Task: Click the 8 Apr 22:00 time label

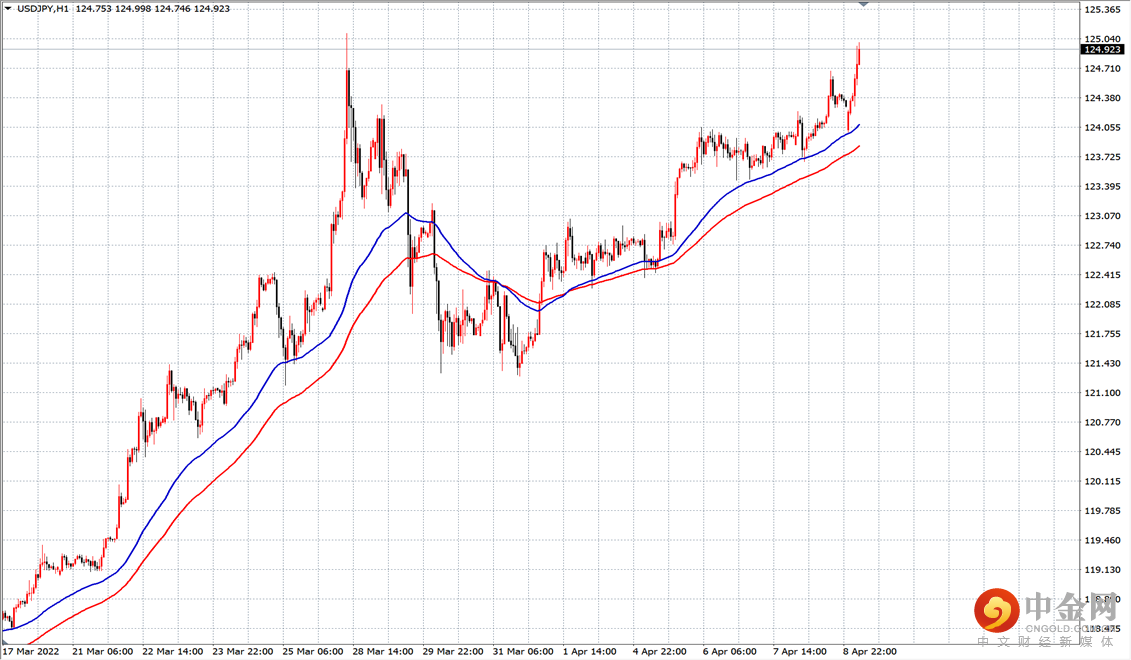Action: coord(870,651)
